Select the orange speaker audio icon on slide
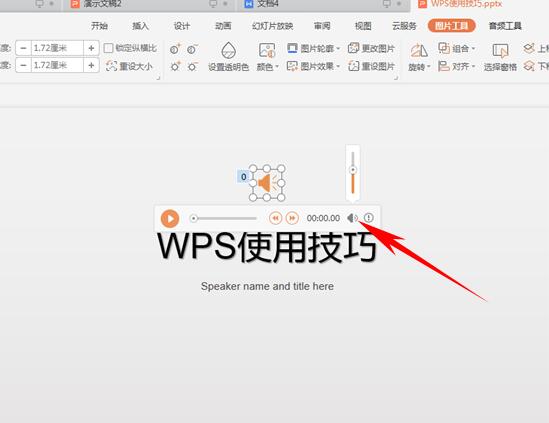Image resolution: width=549 pixels, height=423 pixels. (x=267, y=183)
